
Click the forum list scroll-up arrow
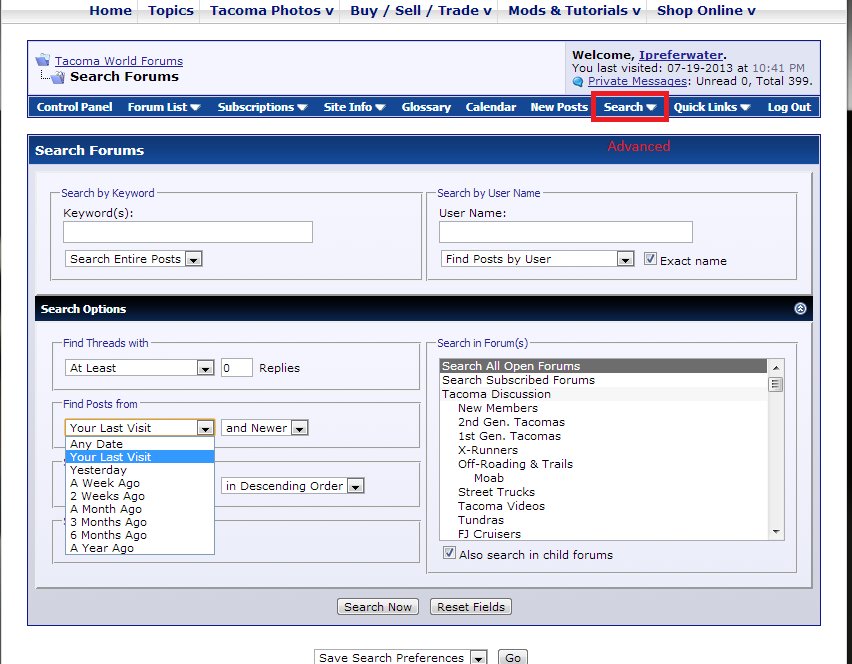775,368
